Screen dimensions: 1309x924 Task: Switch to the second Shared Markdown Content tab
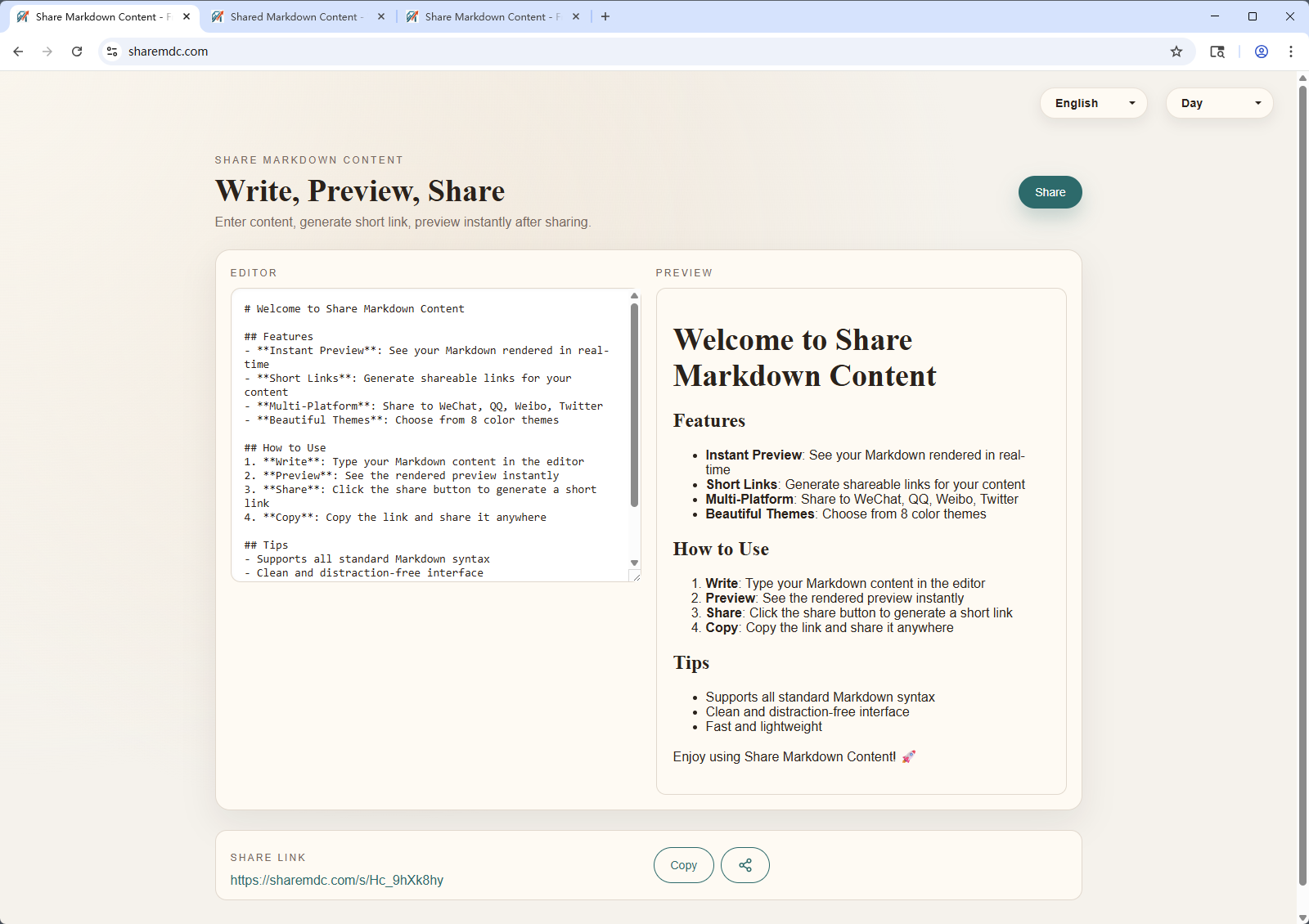tap(295, 16)
